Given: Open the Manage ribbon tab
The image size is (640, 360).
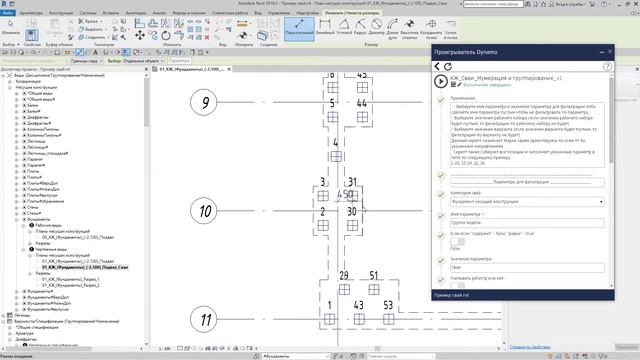Looking at the screenshot, I should 279,13.
